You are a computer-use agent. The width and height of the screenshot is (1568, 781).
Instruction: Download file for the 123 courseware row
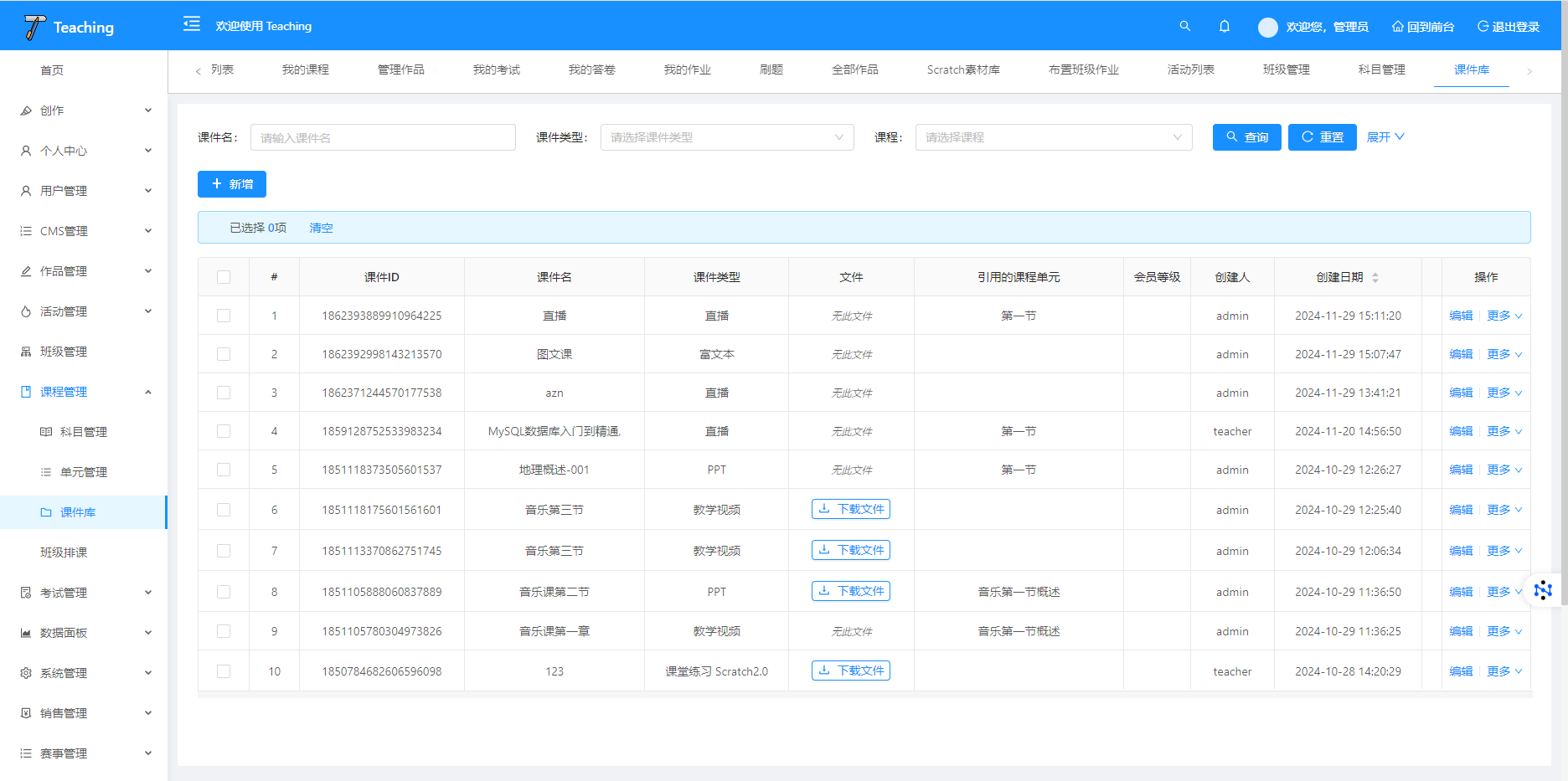(x=851, y=671)
